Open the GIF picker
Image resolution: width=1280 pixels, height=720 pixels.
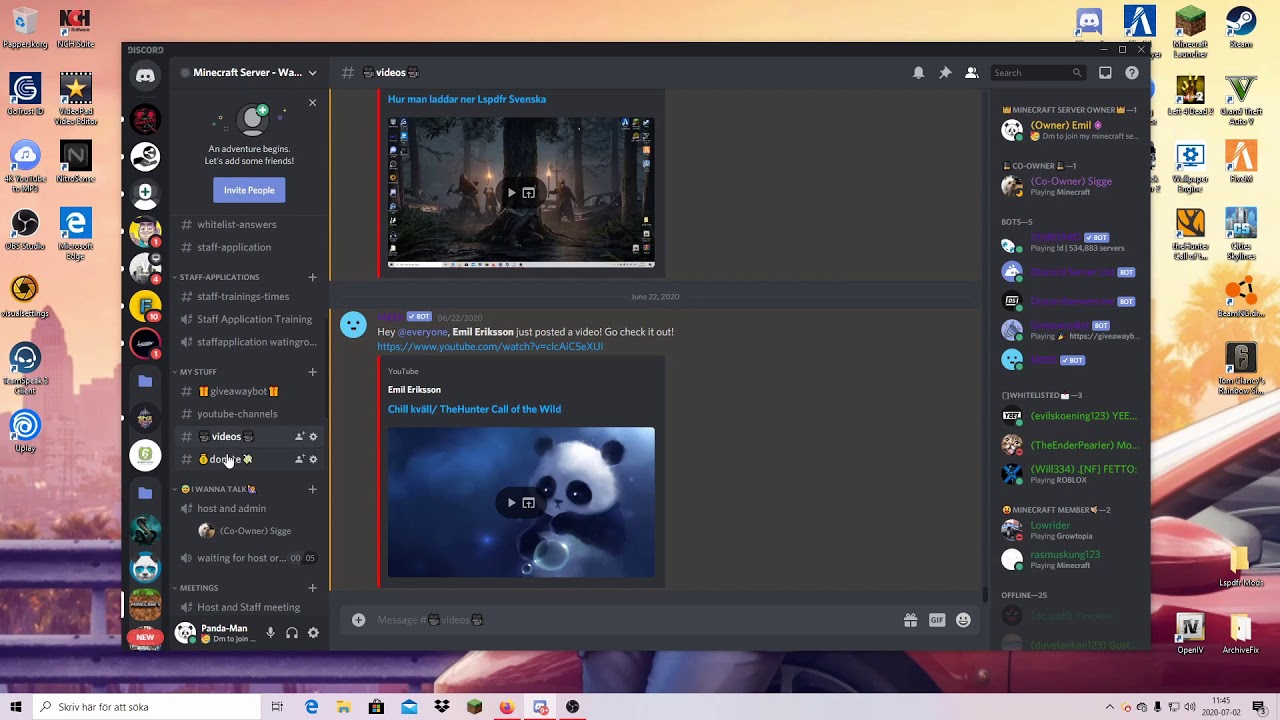(937, 620)
